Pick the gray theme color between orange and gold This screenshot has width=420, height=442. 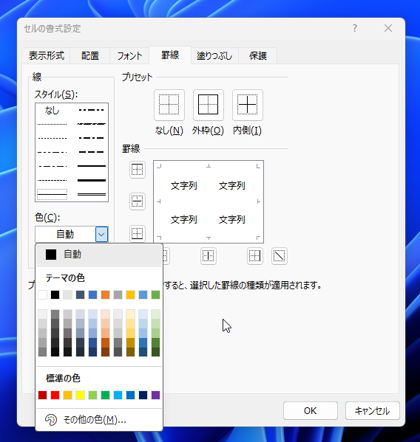tap(118, 295)
